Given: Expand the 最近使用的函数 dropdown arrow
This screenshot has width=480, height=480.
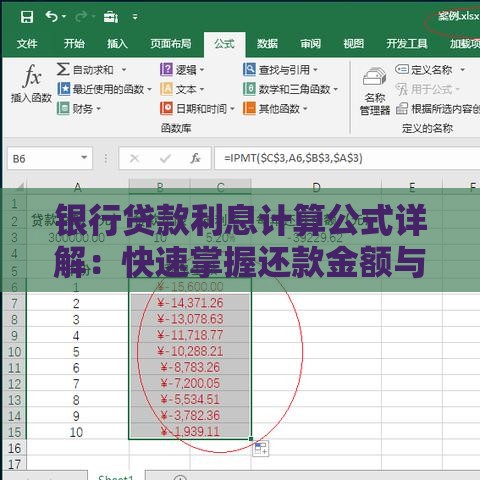Looking at the screenshot, I should point(149,89).
